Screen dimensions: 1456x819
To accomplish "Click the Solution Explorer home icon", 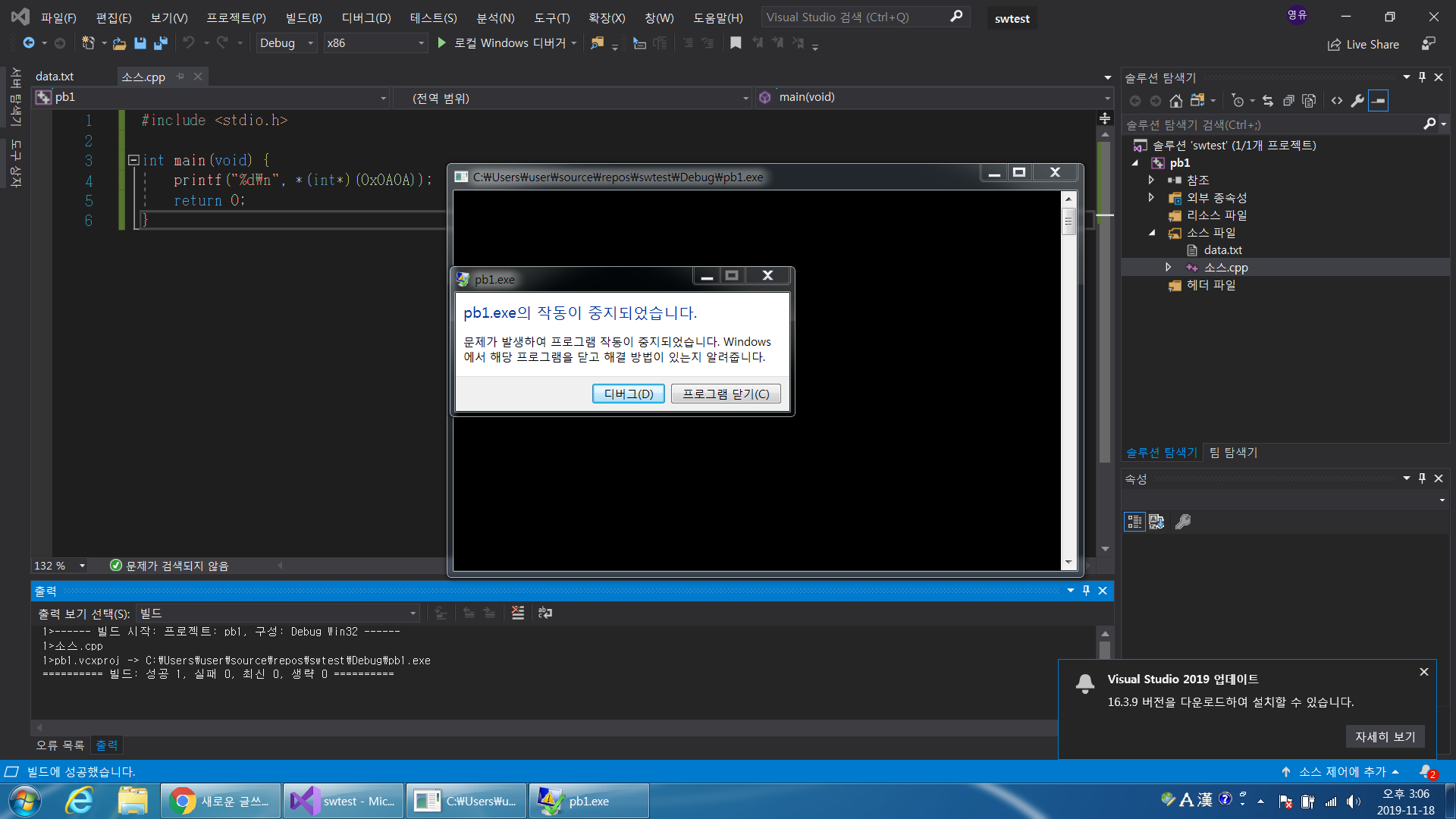I will click(1175, 101).
